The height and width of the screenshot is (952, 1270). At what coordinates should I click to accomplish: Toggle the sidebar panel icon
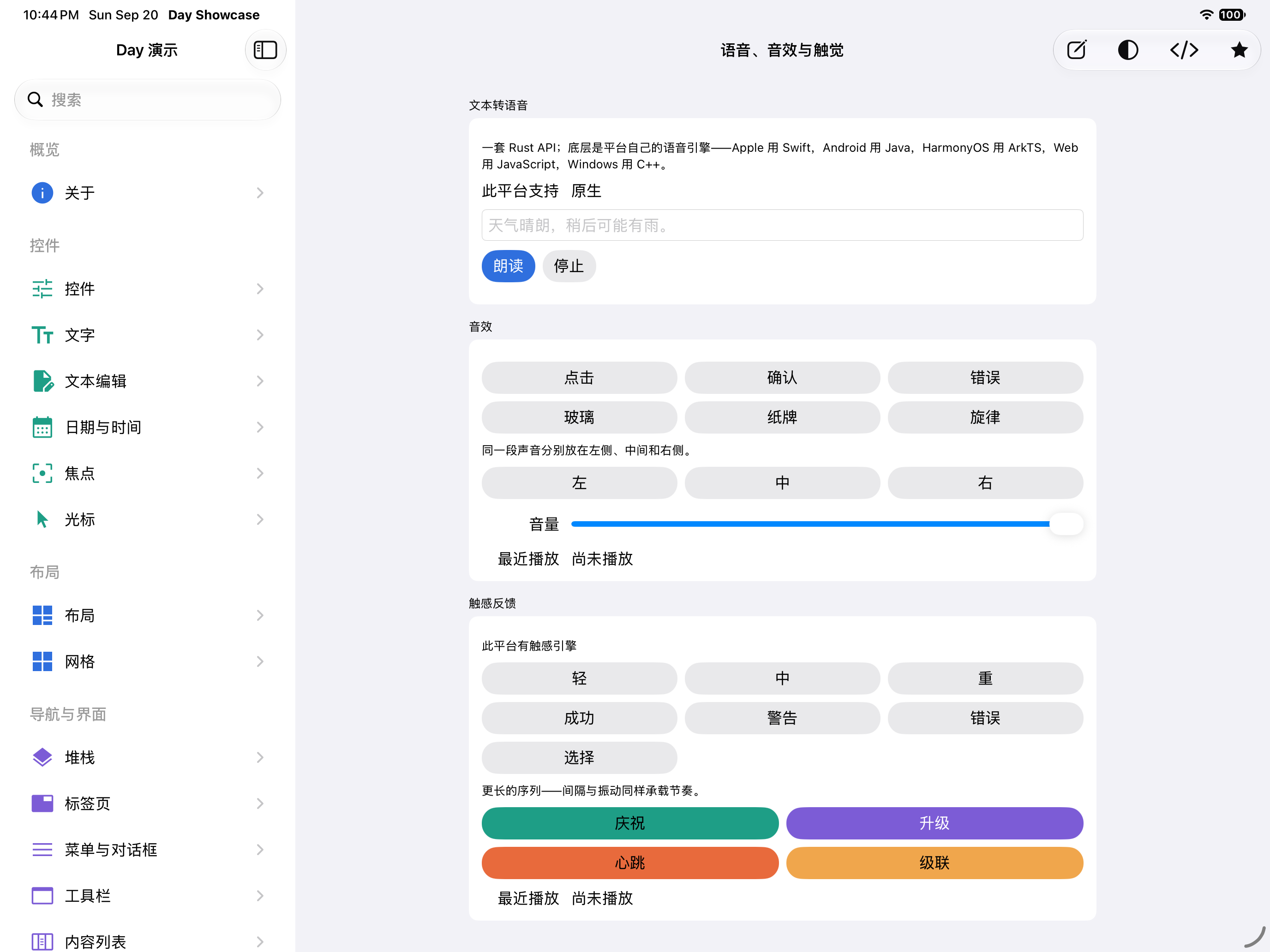pos(265,50)
